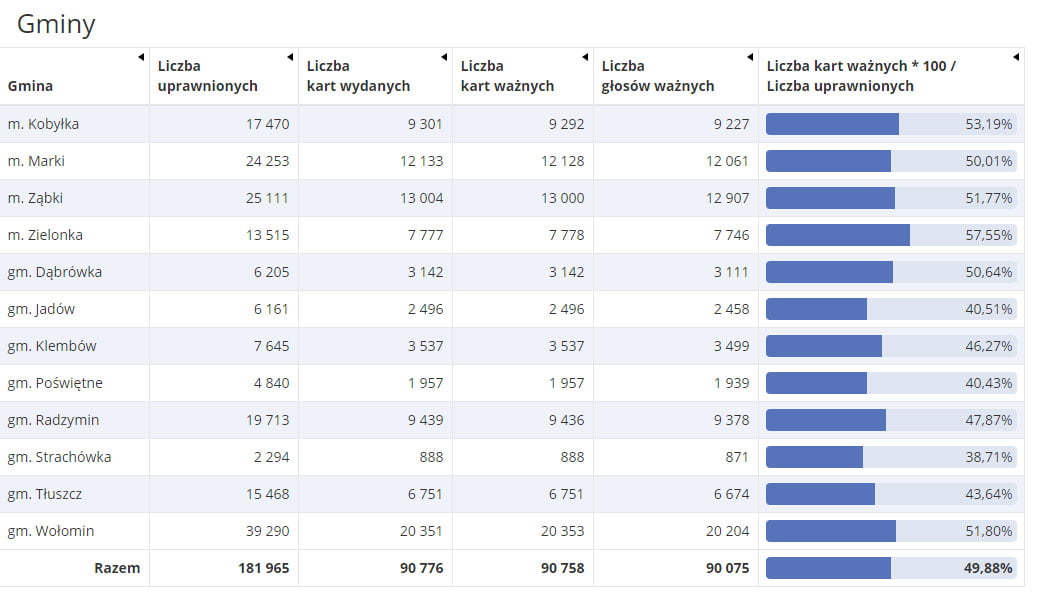Click the Razem total bar showing 49,88%
This screenshot has height=602, width=1037.
890,568
